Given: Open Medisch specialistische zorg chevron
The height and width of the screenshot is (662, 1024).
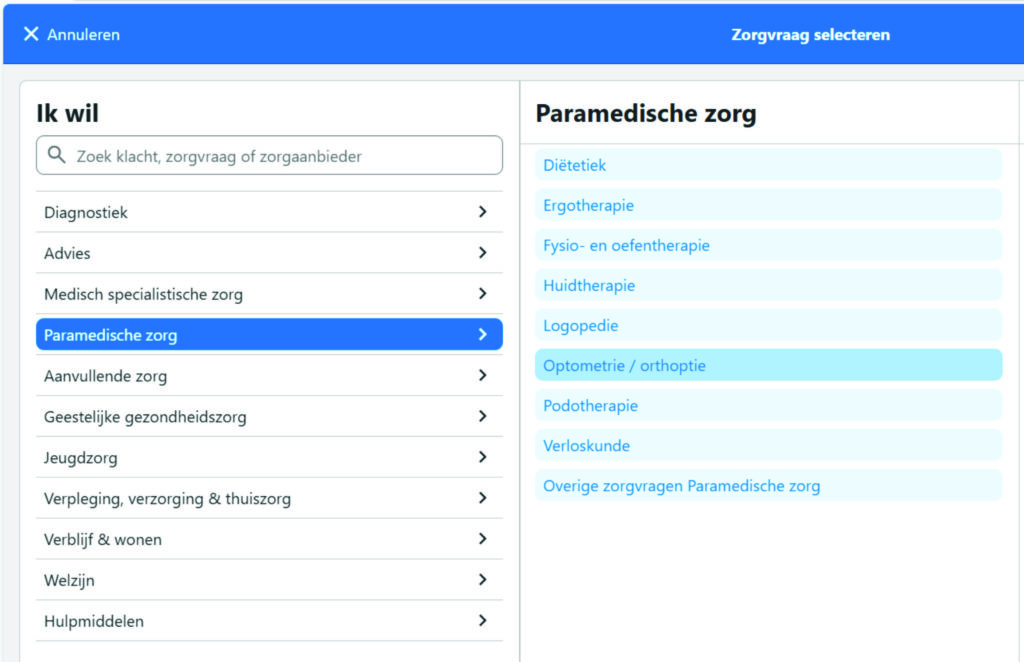Looking at the screenshot, I should click(x=483, y=294).
